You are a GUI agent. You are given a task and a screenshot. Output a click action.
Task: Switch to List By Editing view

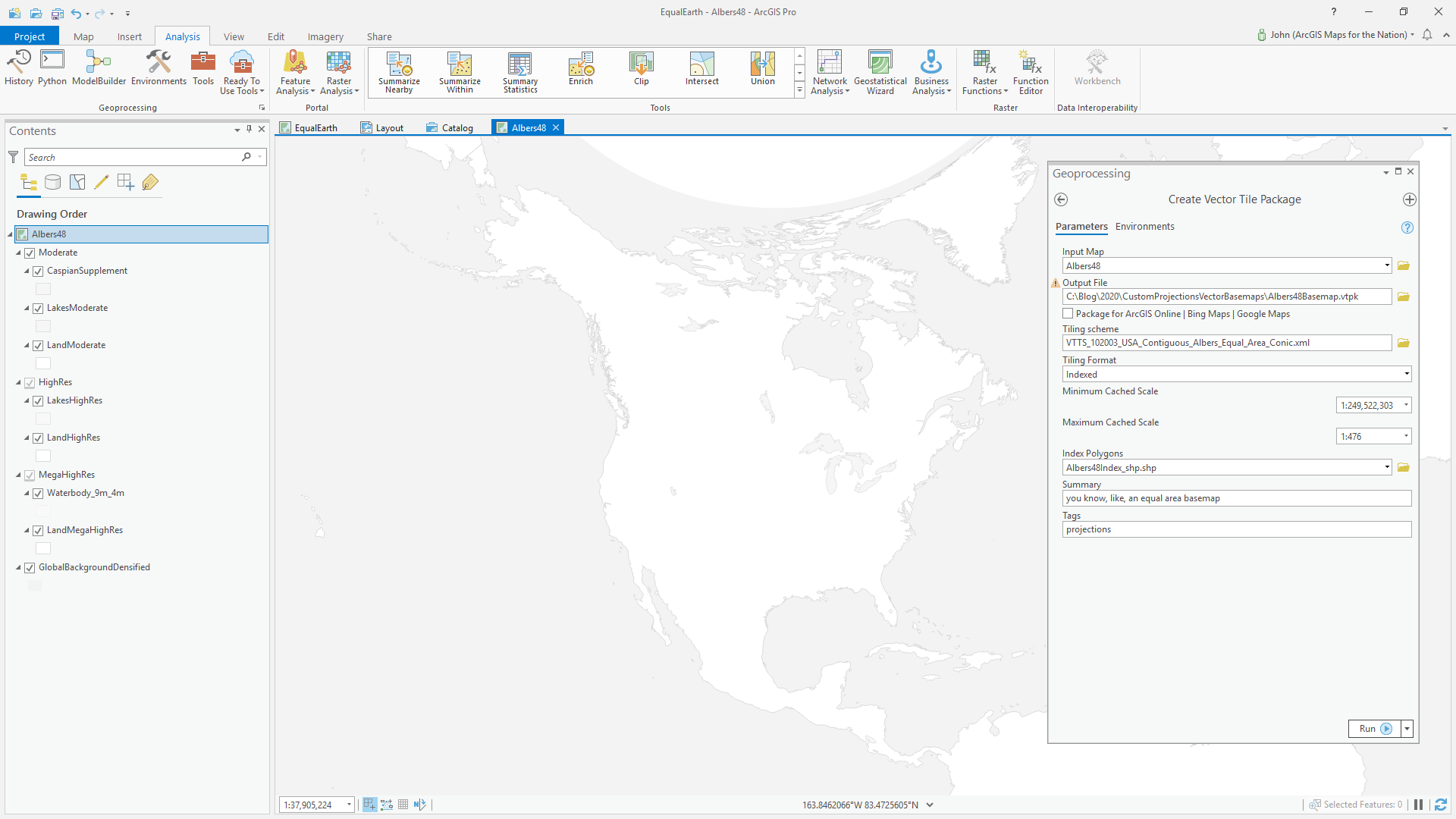coord(102,183)
